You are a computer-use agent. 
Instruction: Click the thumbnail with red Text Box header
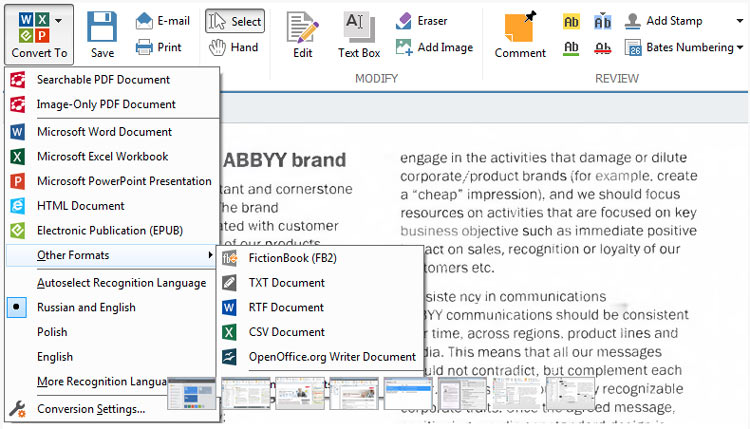[x=354, y=394]
